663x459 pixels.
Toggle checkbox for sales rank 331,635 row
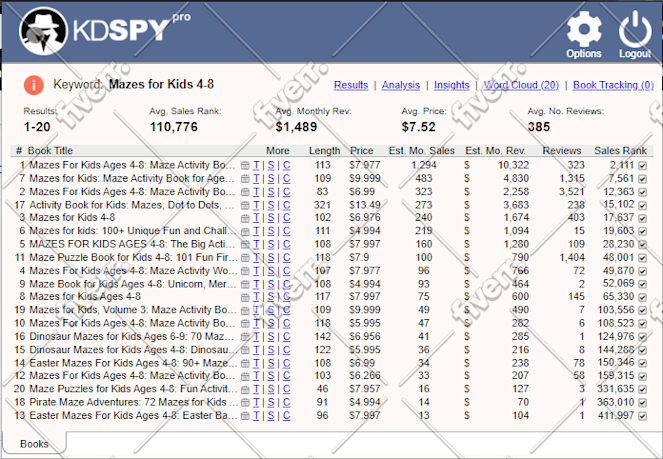tap(643, 390)
